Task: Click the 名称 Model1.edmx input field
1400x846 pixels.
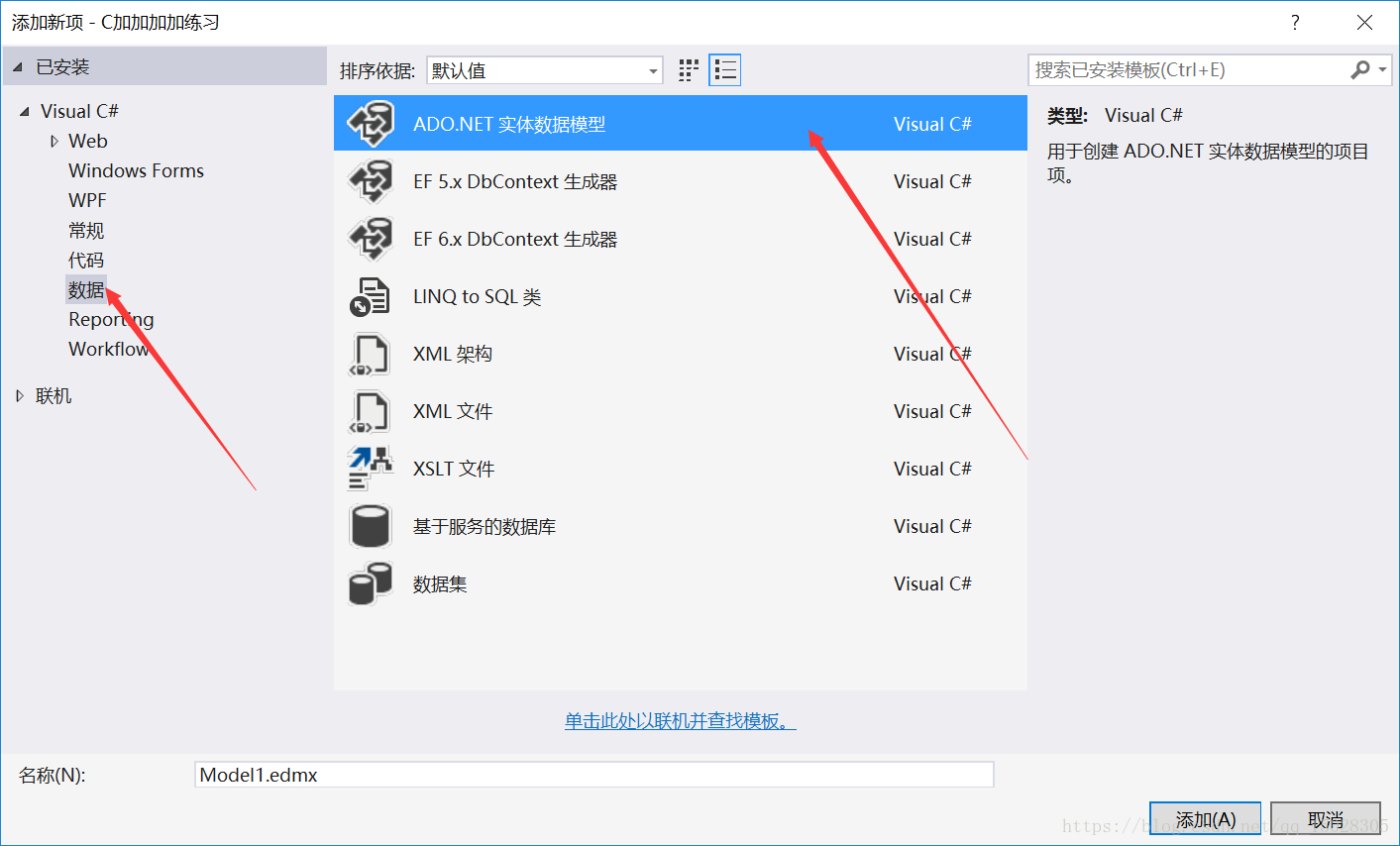Action: click(594, 775)
